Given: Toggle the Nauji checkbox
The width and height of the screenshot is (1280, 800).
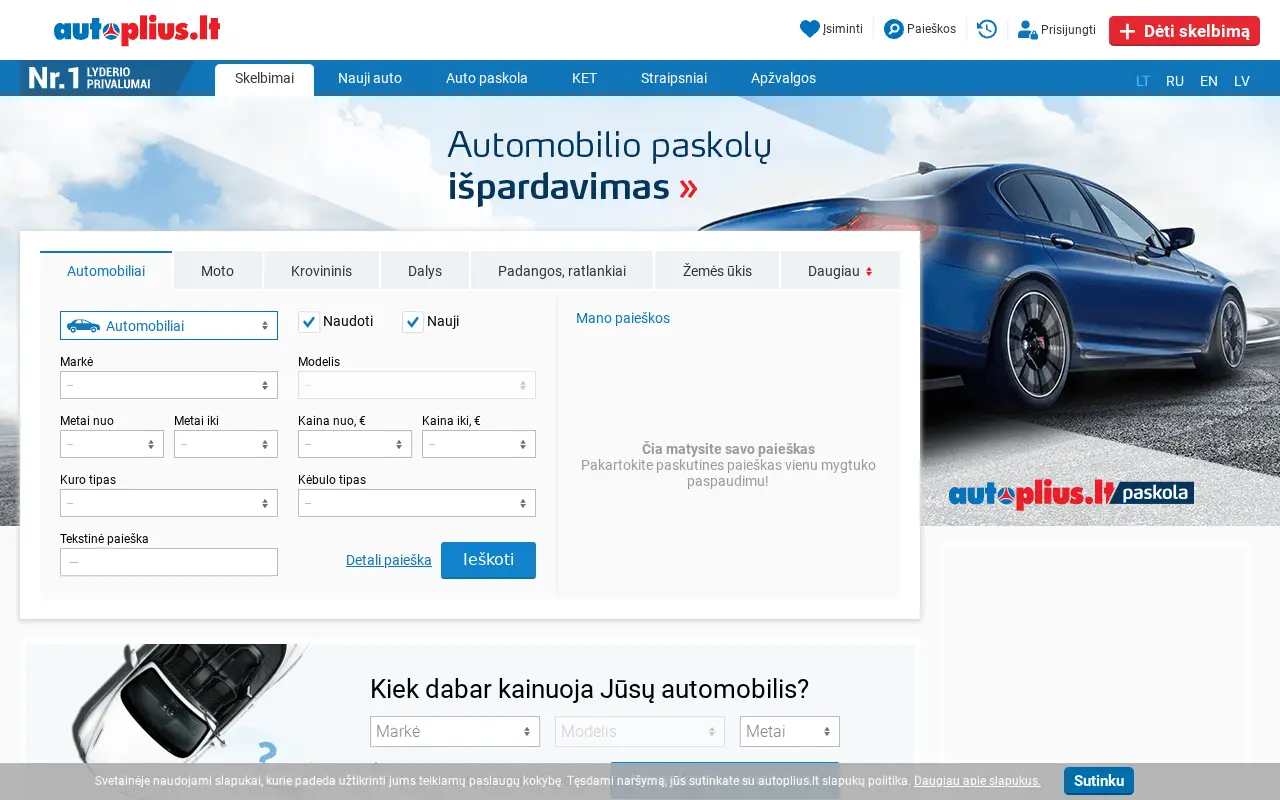Looking at the screenshot, I should (413, 322).
